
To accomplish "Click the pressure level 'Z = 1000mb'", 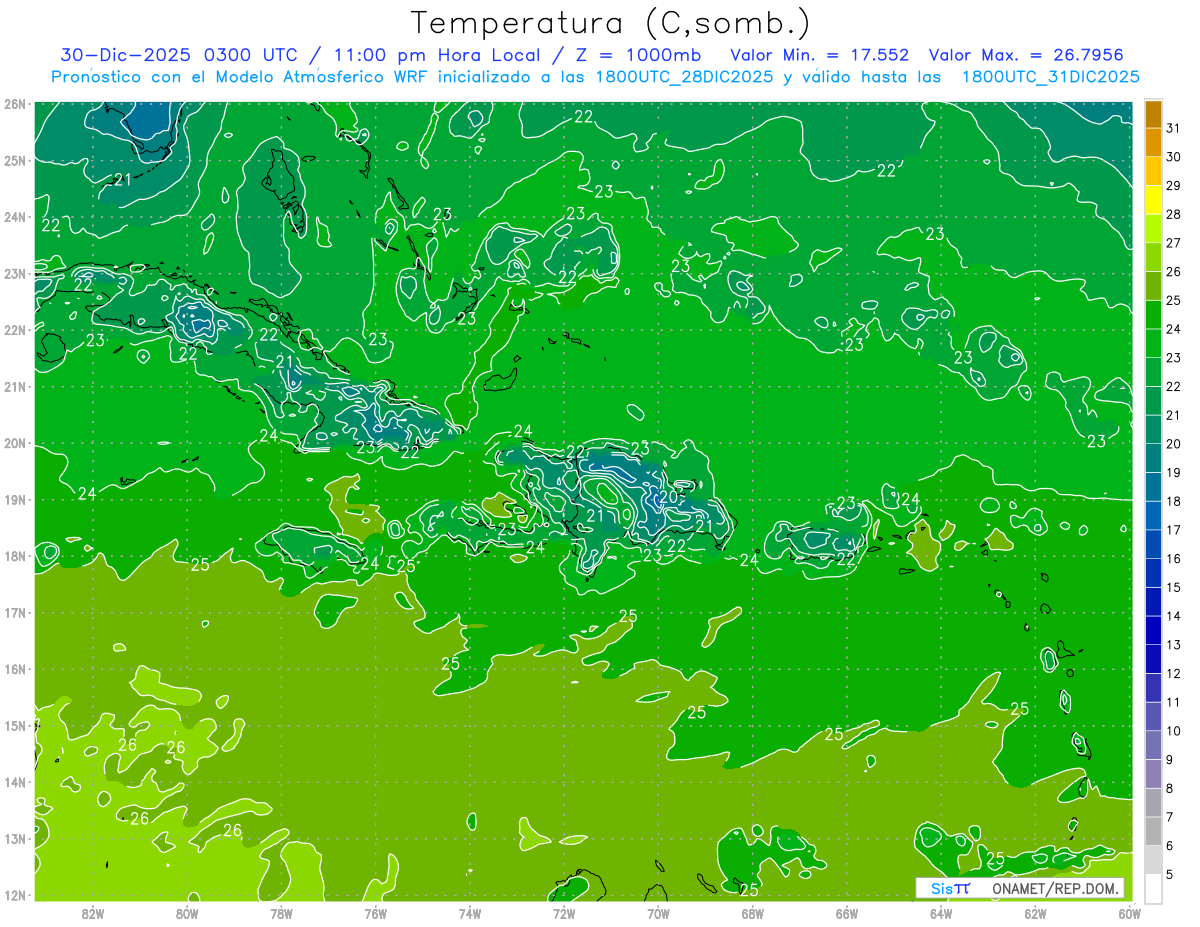I will [633, 55].
